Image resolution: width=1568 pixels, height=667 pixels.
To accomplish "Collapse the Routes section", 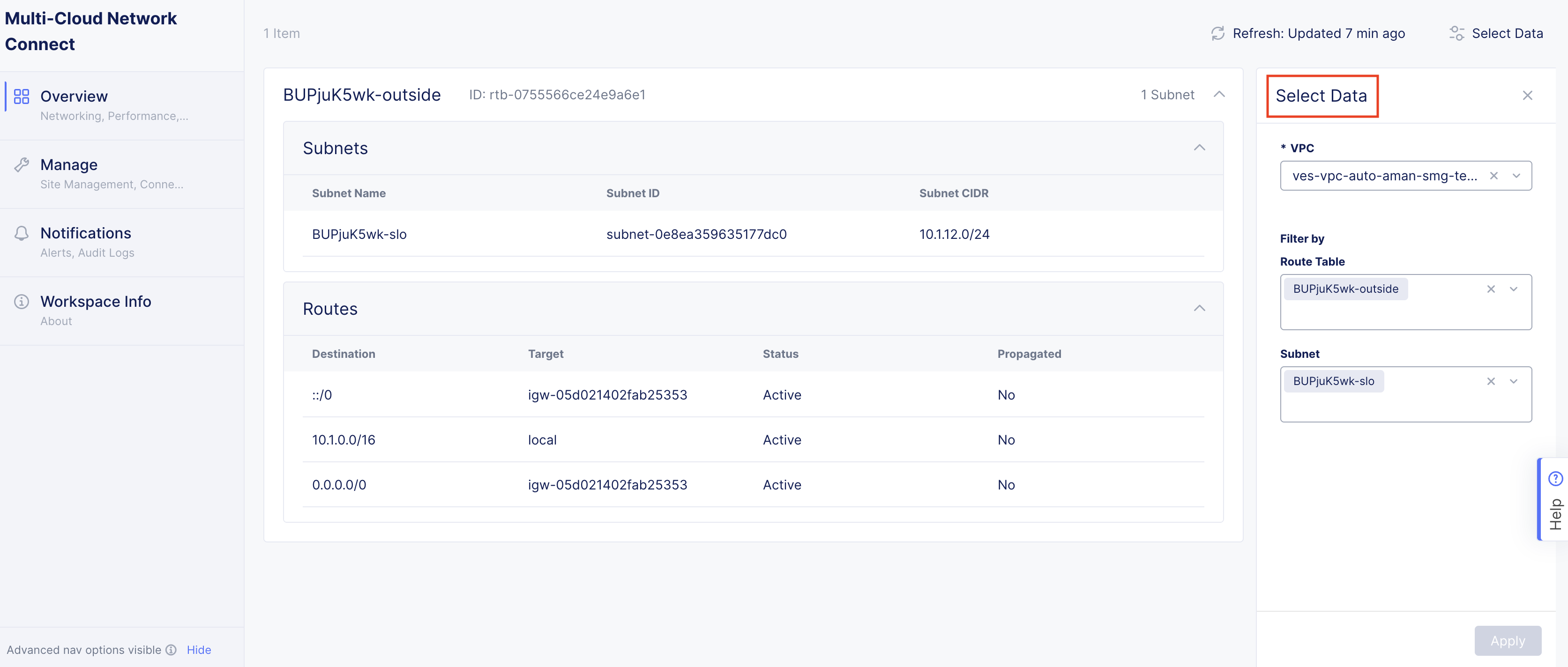I will pyautogui.click(x=1200, y=308).
